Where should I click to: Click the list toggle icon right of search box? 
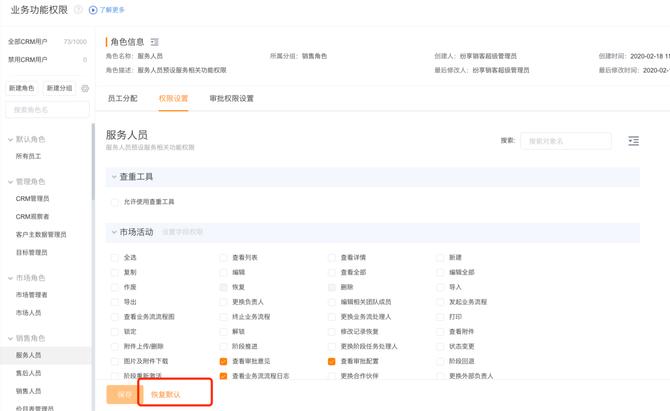click(633, 141)
